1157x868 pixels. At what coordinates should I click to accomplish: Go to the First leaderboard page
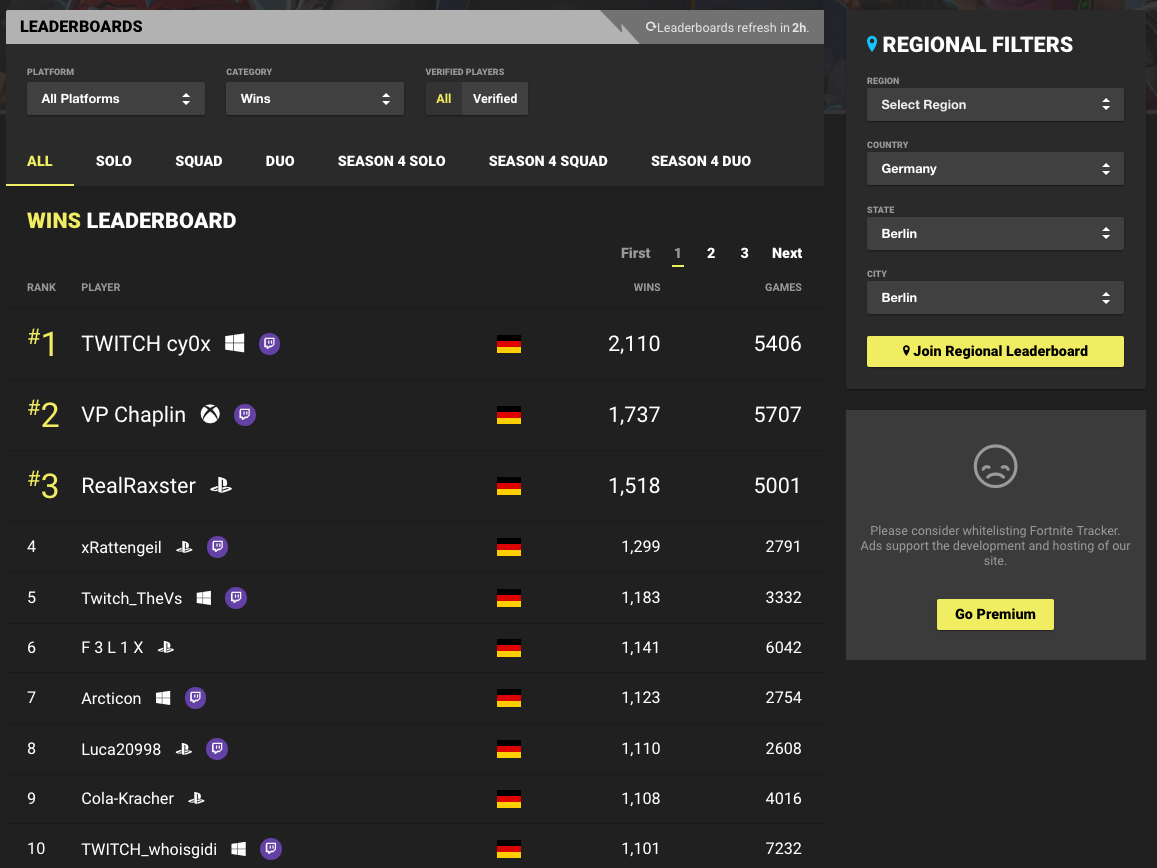click(635, 253)
